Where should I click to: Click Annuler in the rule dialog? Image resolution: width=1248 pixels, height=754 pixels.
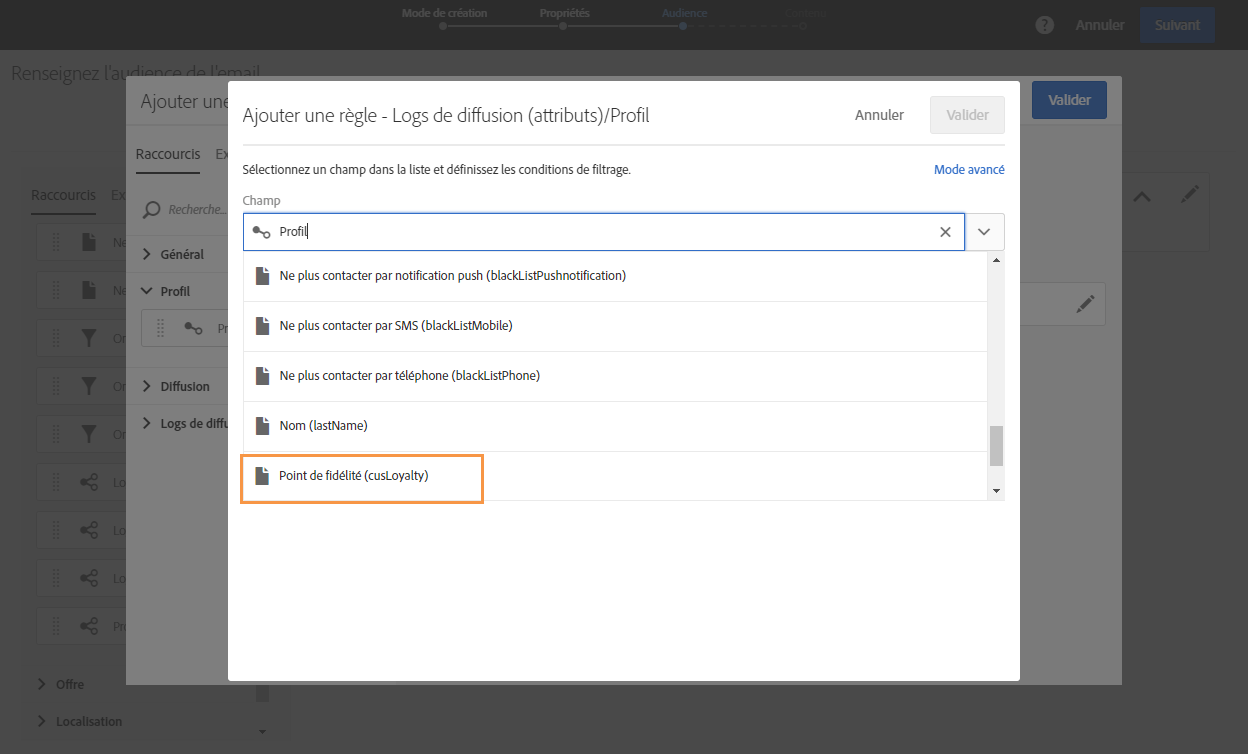[x=879, y=115]
